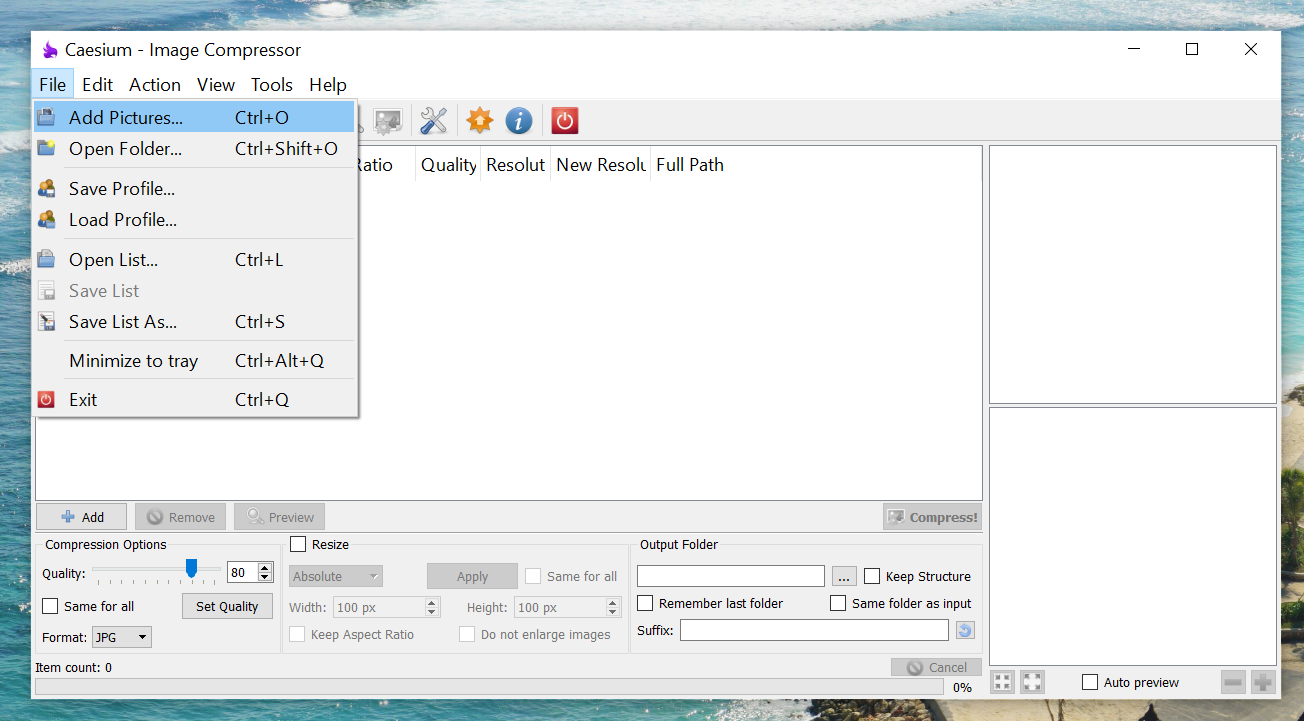Screen dimensions: 1304x721
Task: Check Same folder as input
Action: click(x=838, y=603)
